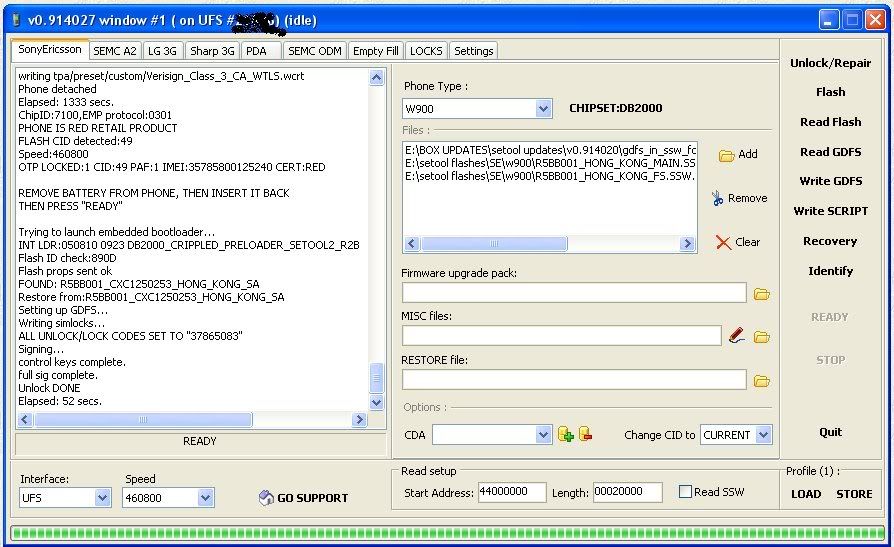Click the Read GDFS button
Screen dimensions: 894x547
click(830, 152)
